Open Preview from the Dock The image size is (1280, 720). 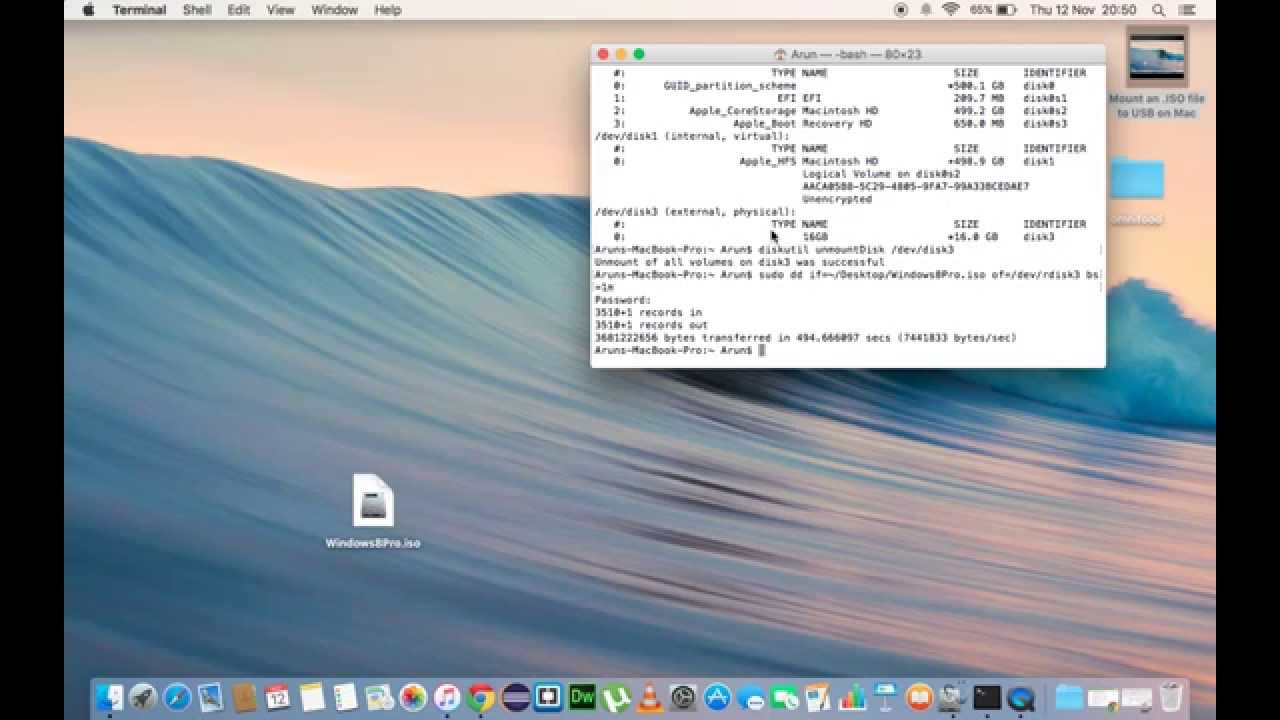pos(211,697)
